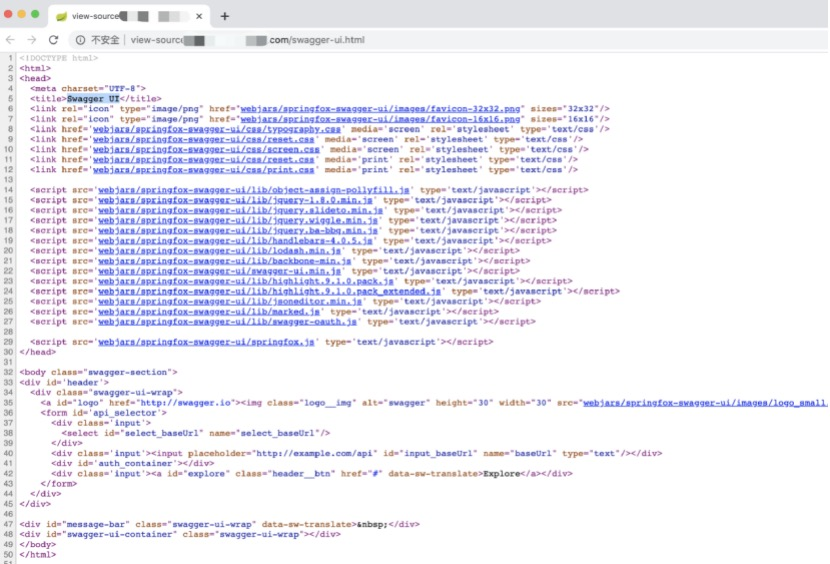Open the jquery.ba-bbq.min.js link
This screenshot has width=830, height=564.
[238, 230]
